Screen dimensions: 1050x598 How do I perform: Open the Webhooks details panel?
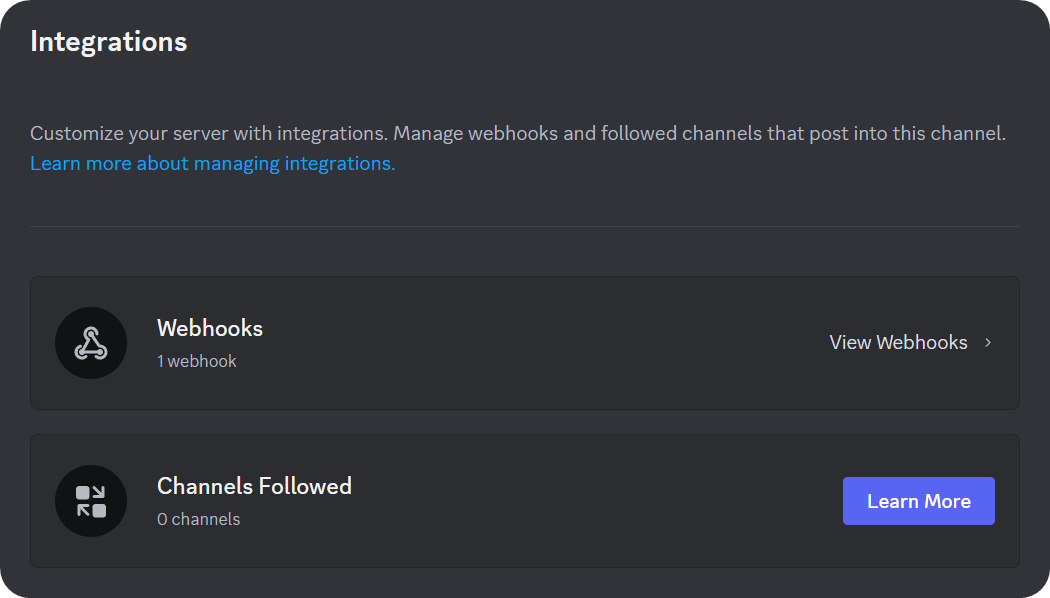pos(898,342)
